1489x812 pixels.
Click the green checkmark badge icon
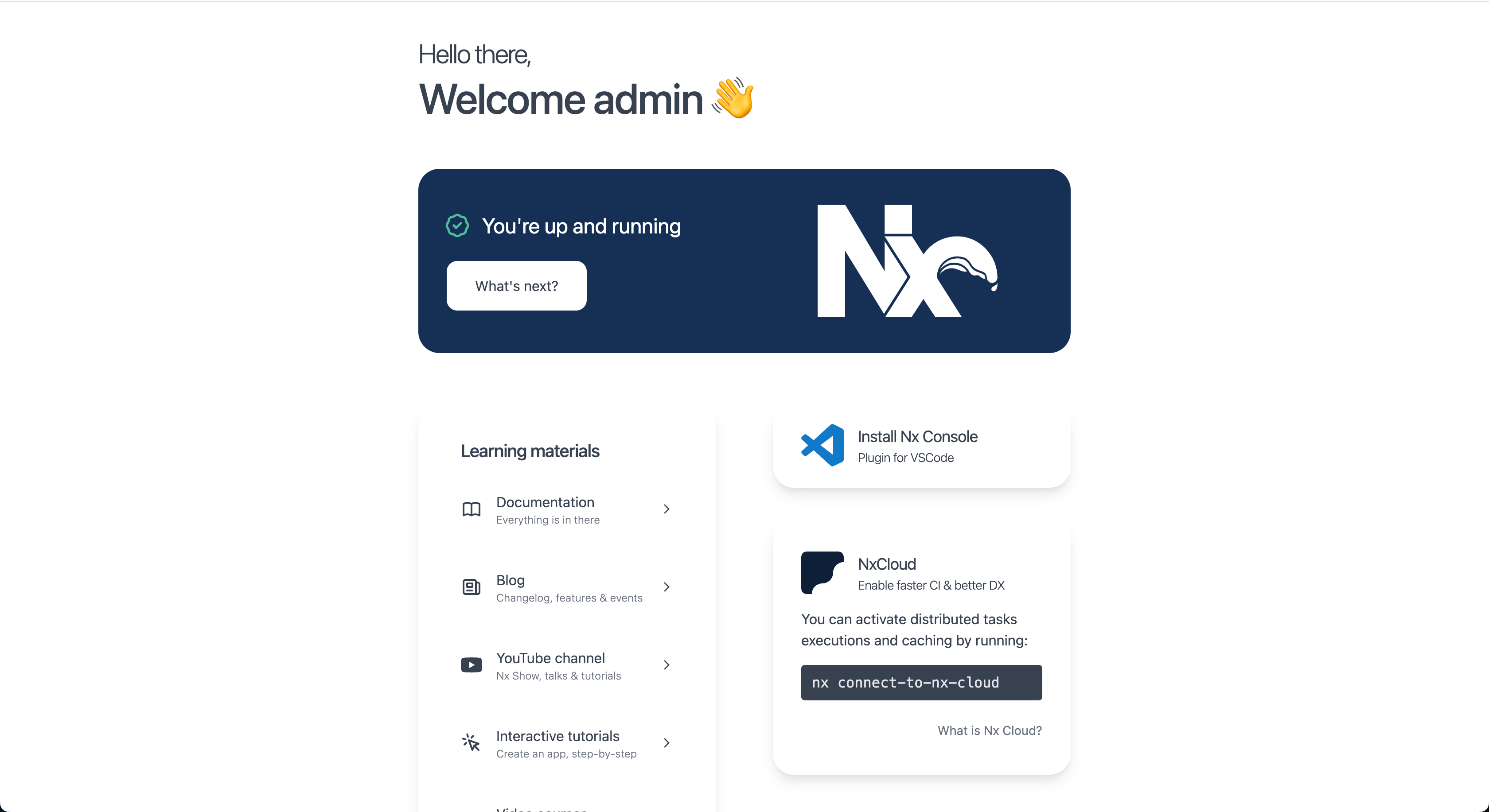[457, 226]
